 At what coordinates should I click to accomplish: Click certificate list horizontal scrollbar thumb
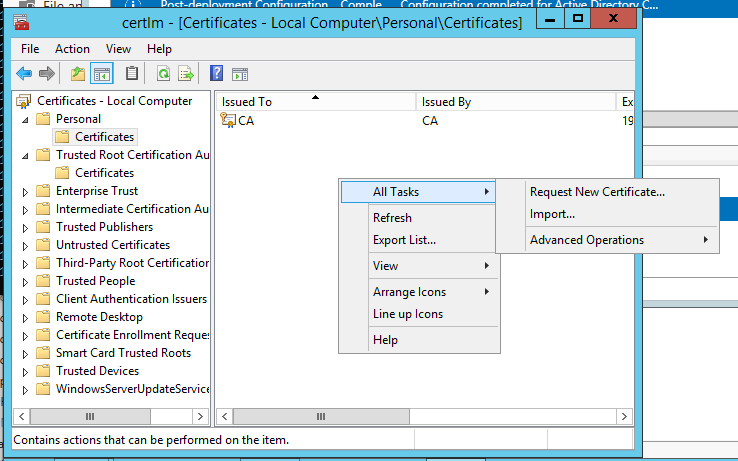tap(321, 416)
